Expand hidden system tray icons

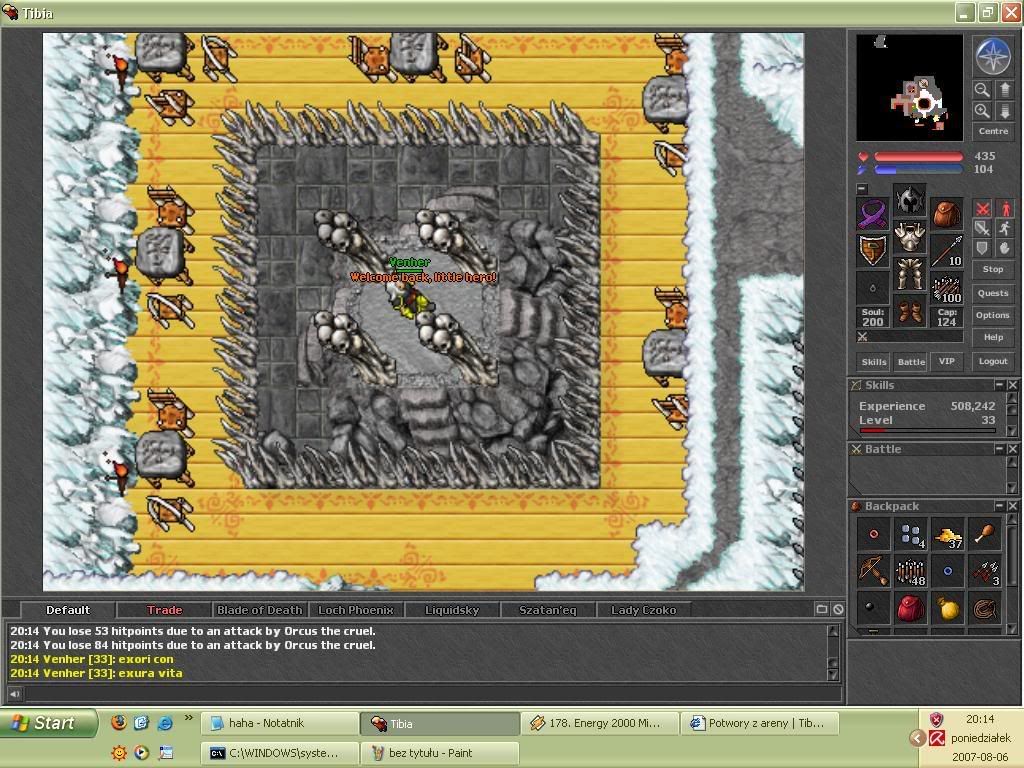click(917, 738)
